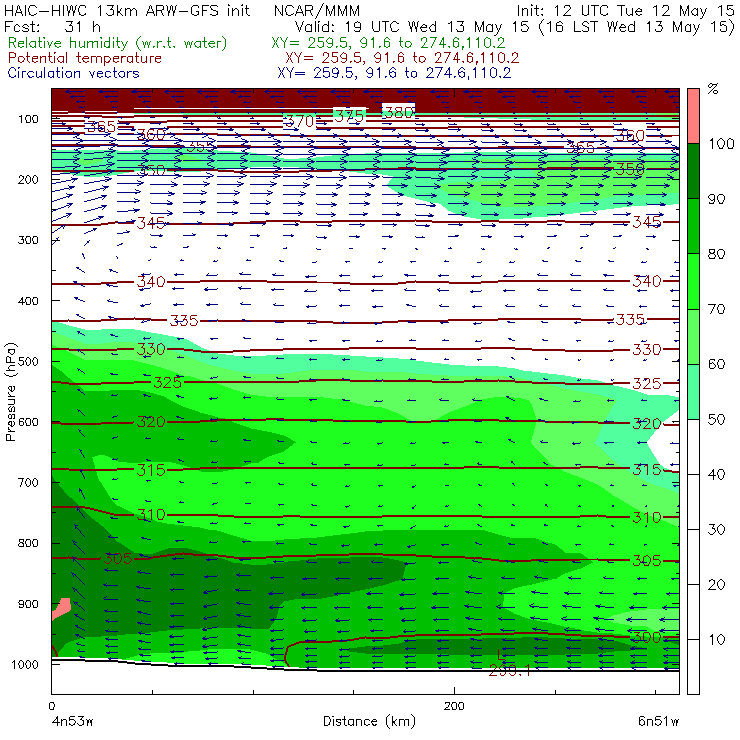Click the '300' pressure tick label
This screenshot has height=740, width=740.
(28, 240)
